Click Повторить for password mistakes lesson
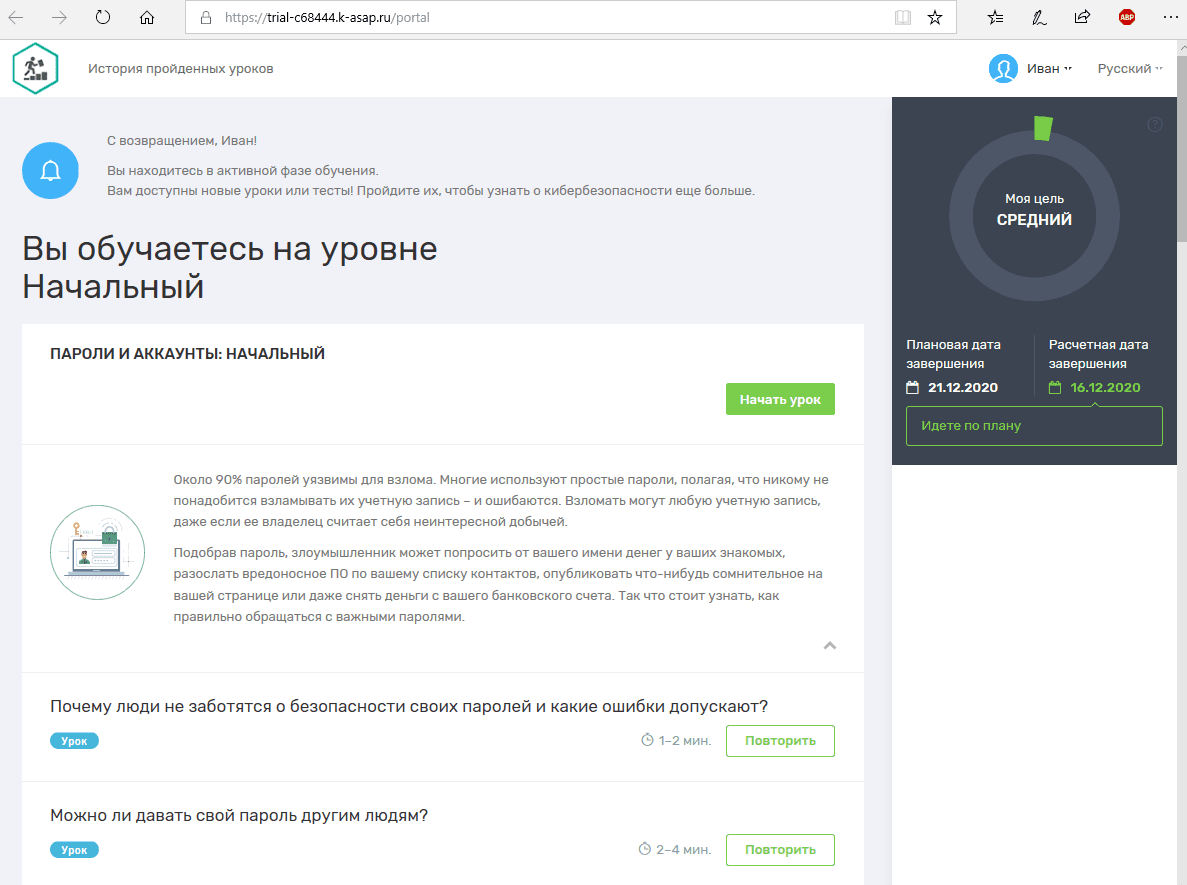1187x885 pixels. pos(780,740)
